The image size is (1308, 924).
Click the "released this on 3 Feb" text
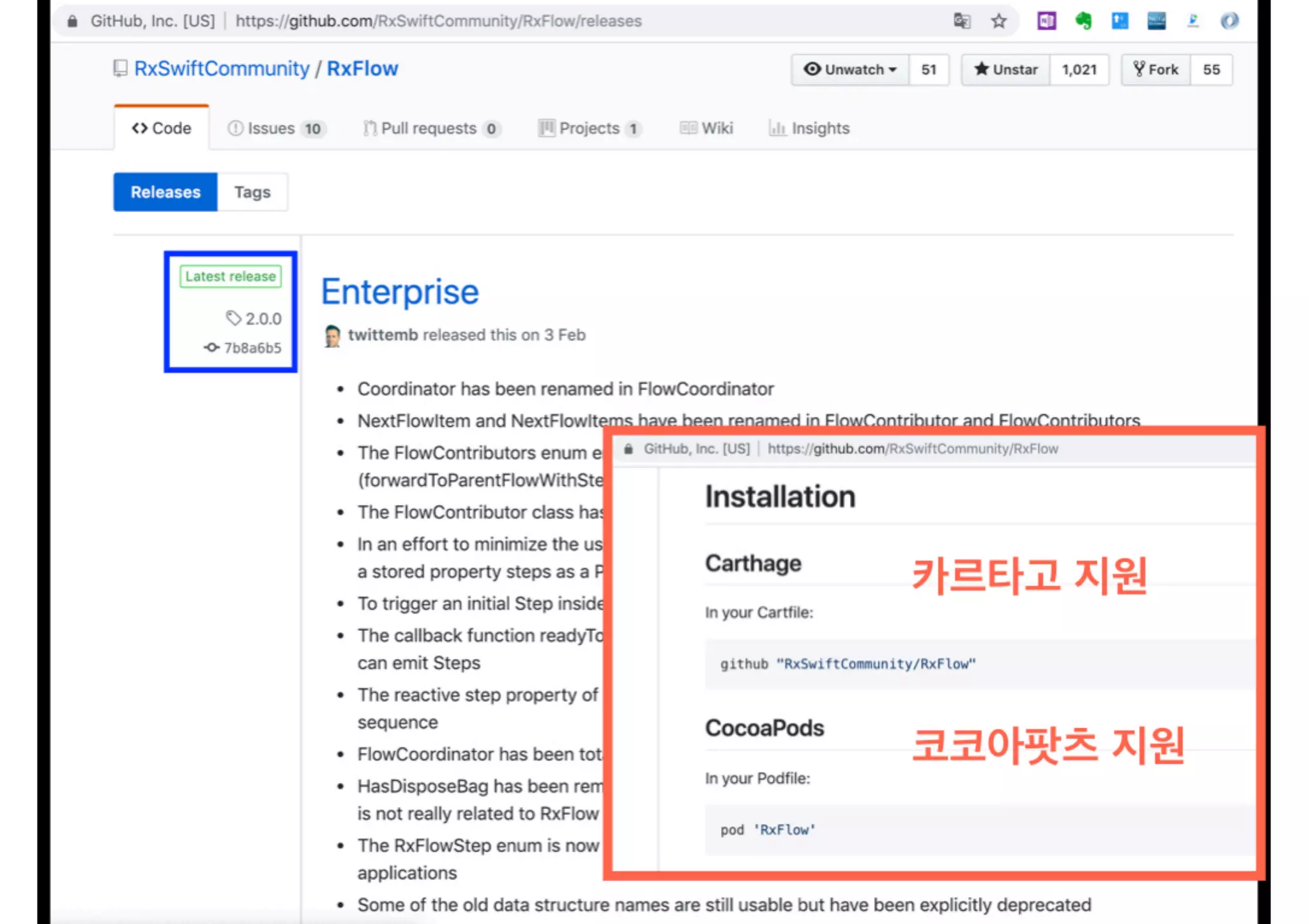504,335
